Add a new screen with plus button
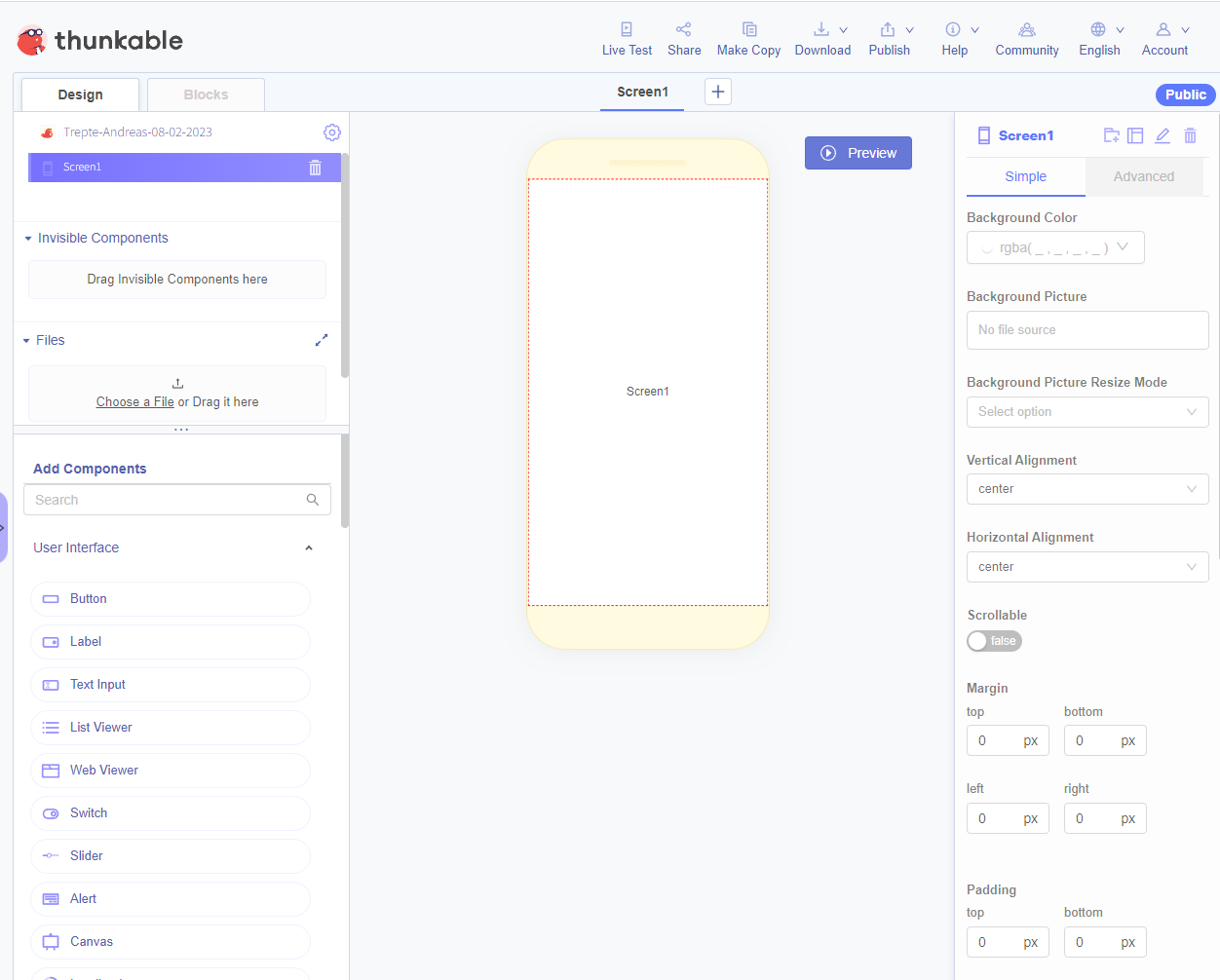The height and width of the screenshot is (980, 1220). 718,92
